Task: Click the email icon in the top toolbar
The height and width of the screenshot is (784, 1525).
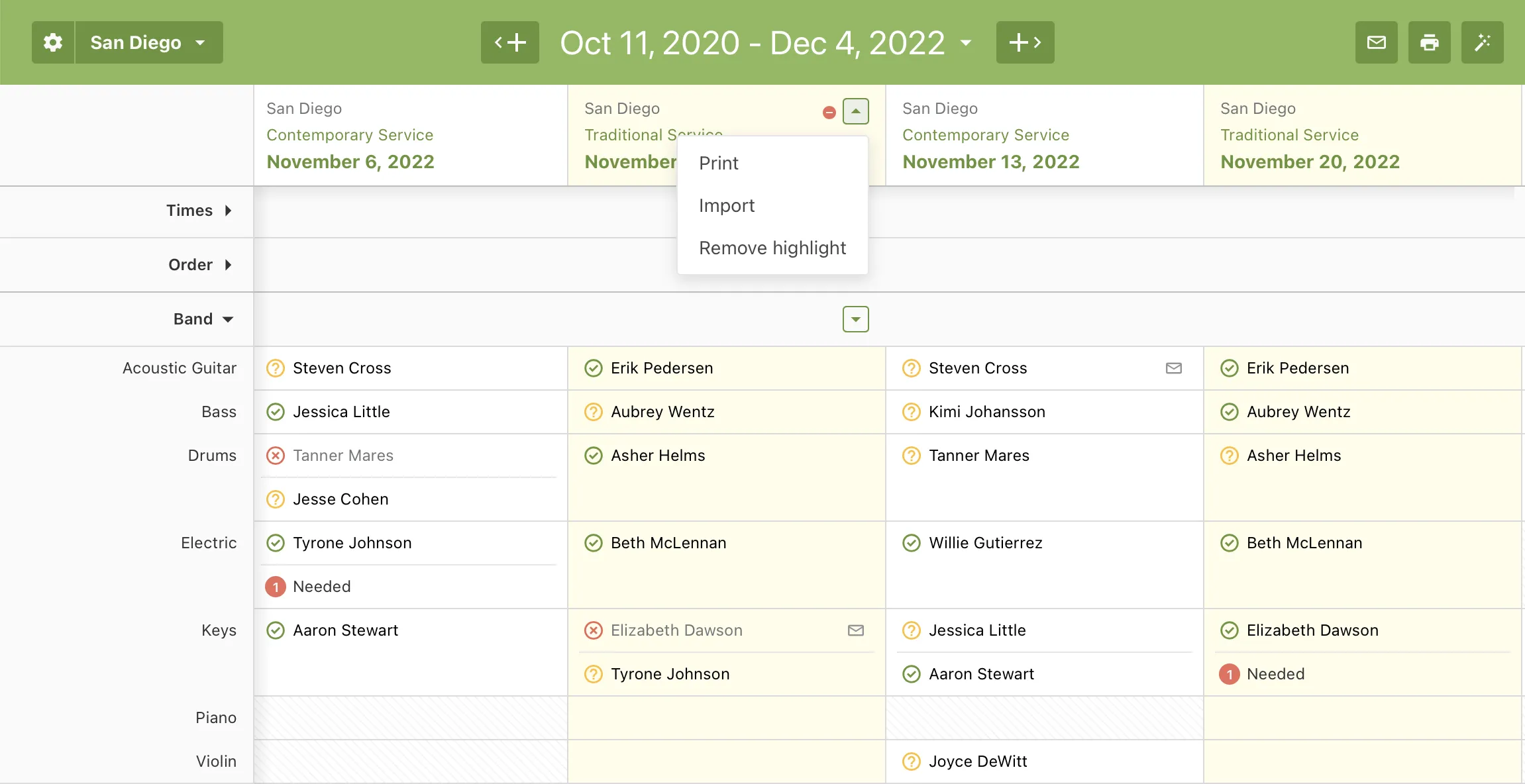Action: tap(1376, 42)
